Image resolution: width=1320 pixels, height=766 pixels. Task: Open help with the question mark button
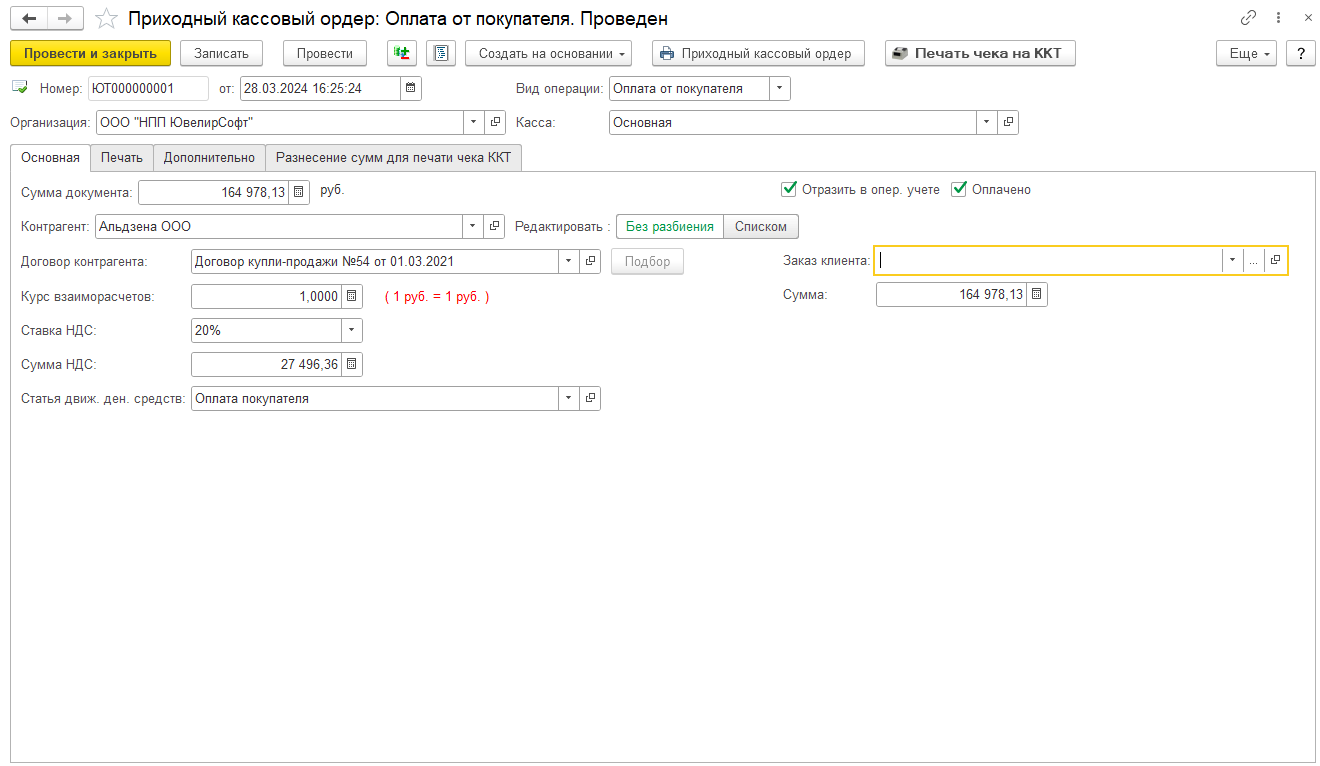pyautogui.click(x=1300, y=53)
